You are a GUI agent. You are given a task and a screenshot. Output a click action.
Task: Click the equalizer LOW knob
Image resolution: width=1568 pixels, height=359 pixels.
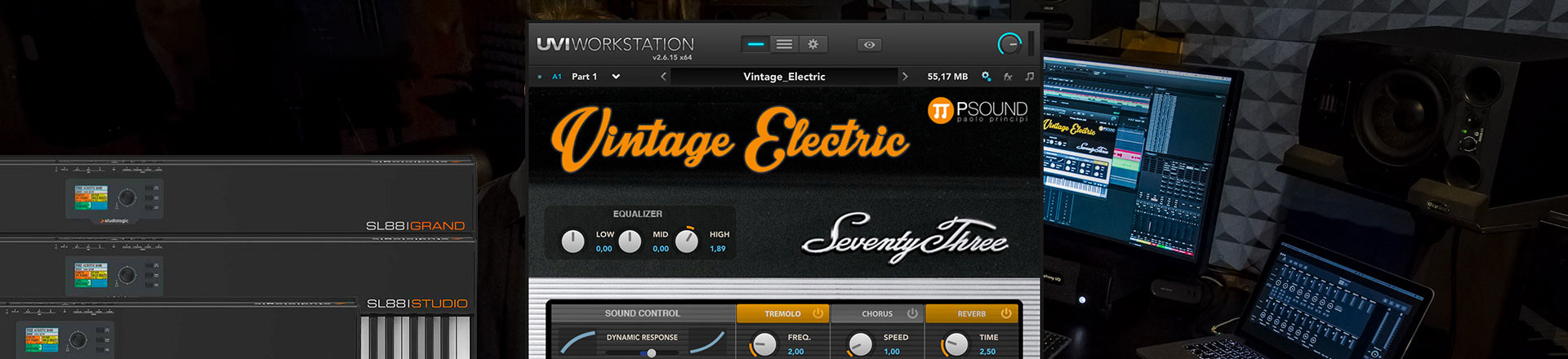[x=573, y=241]
